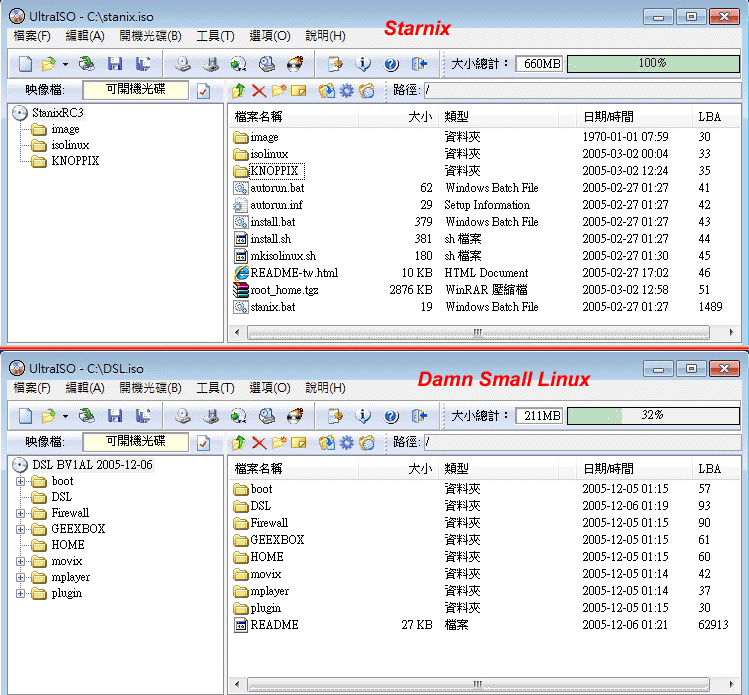This screenshot has width=749, height=695.
Task: Click 32% capacity bar in DSL.iso window
Action: (x=653, y=416)
